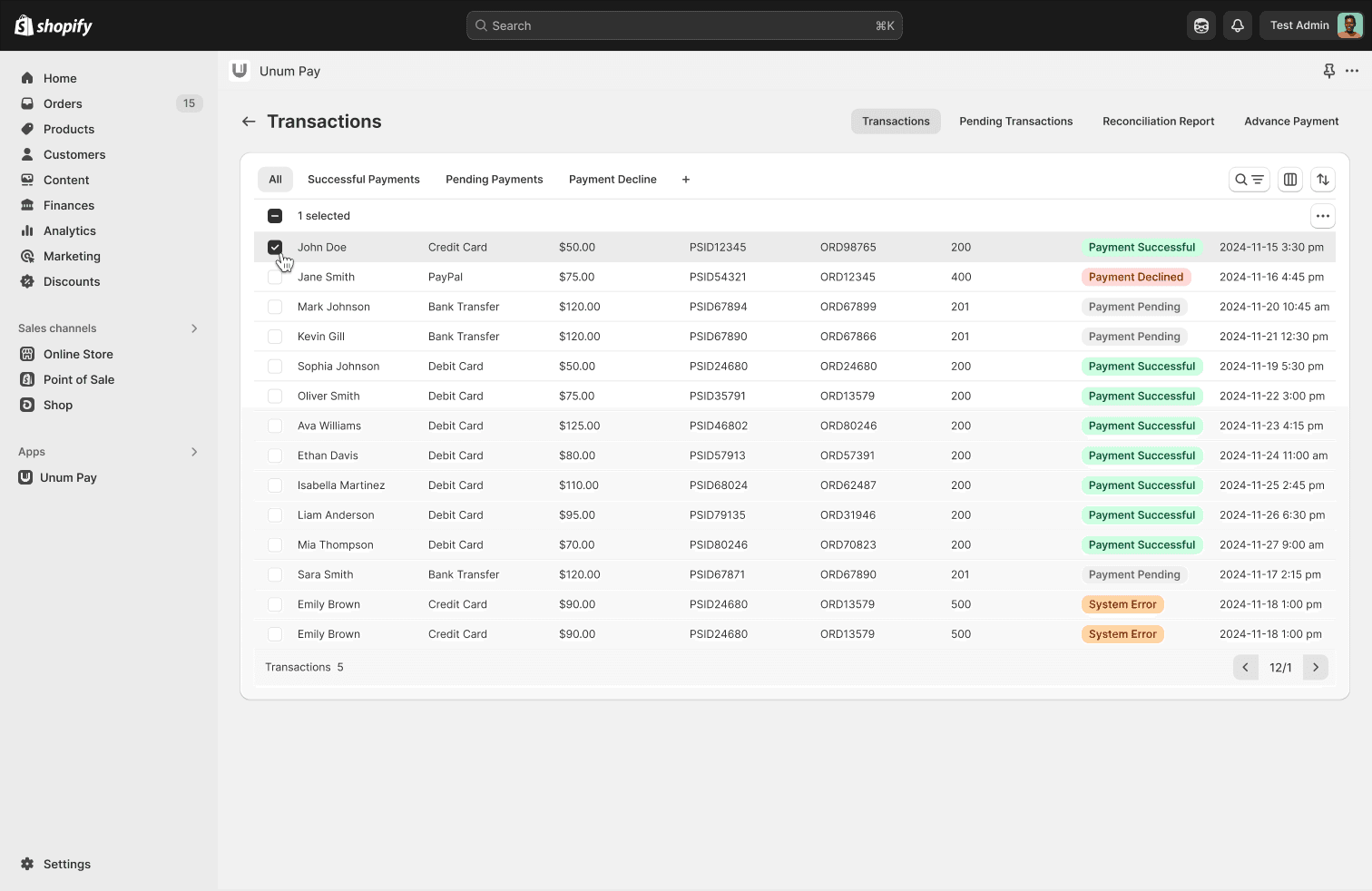Image resolution: width=1372 pixels, height=891 pixels.
Task: Expand the Sales channels section
Action: click(x=194, y=328)
